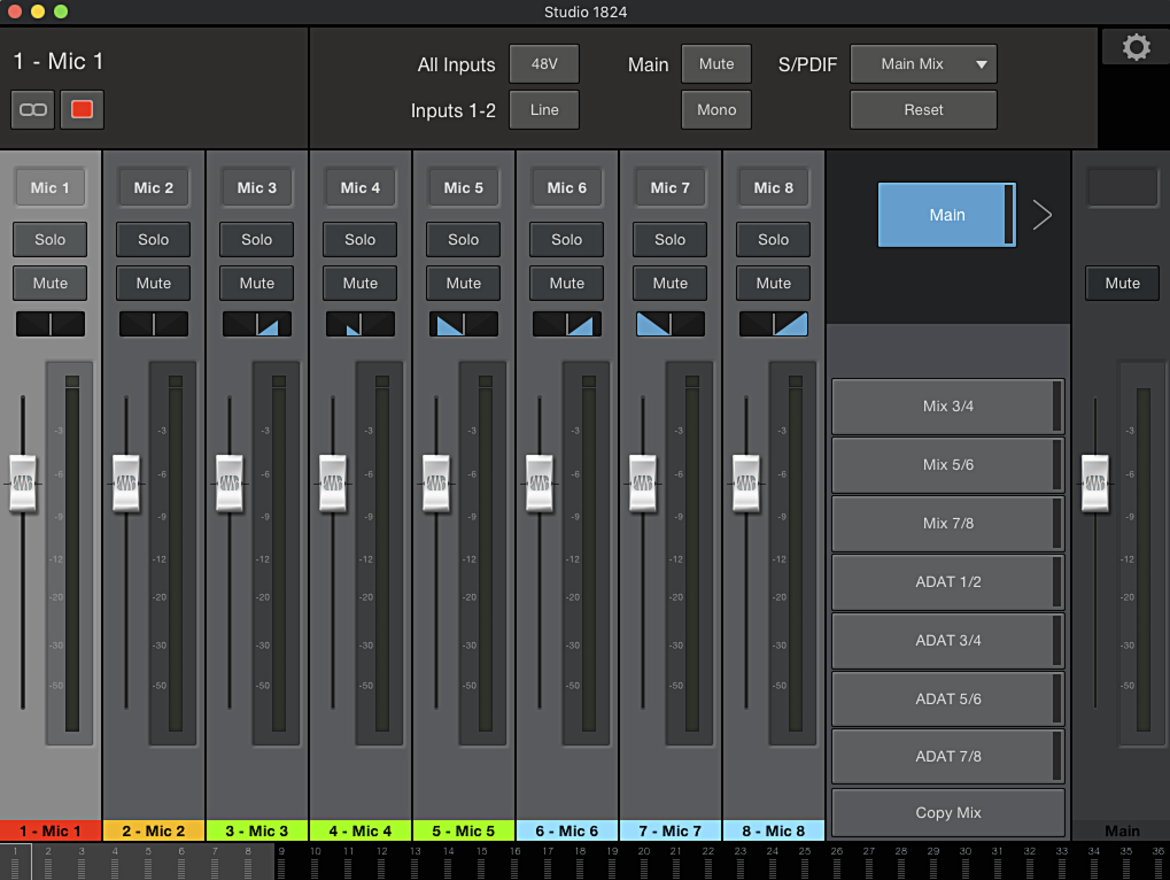This screenshot has height=880, width=1170.
Task: Click the Mic 1 channel name button
Action: tap(50, 188)
